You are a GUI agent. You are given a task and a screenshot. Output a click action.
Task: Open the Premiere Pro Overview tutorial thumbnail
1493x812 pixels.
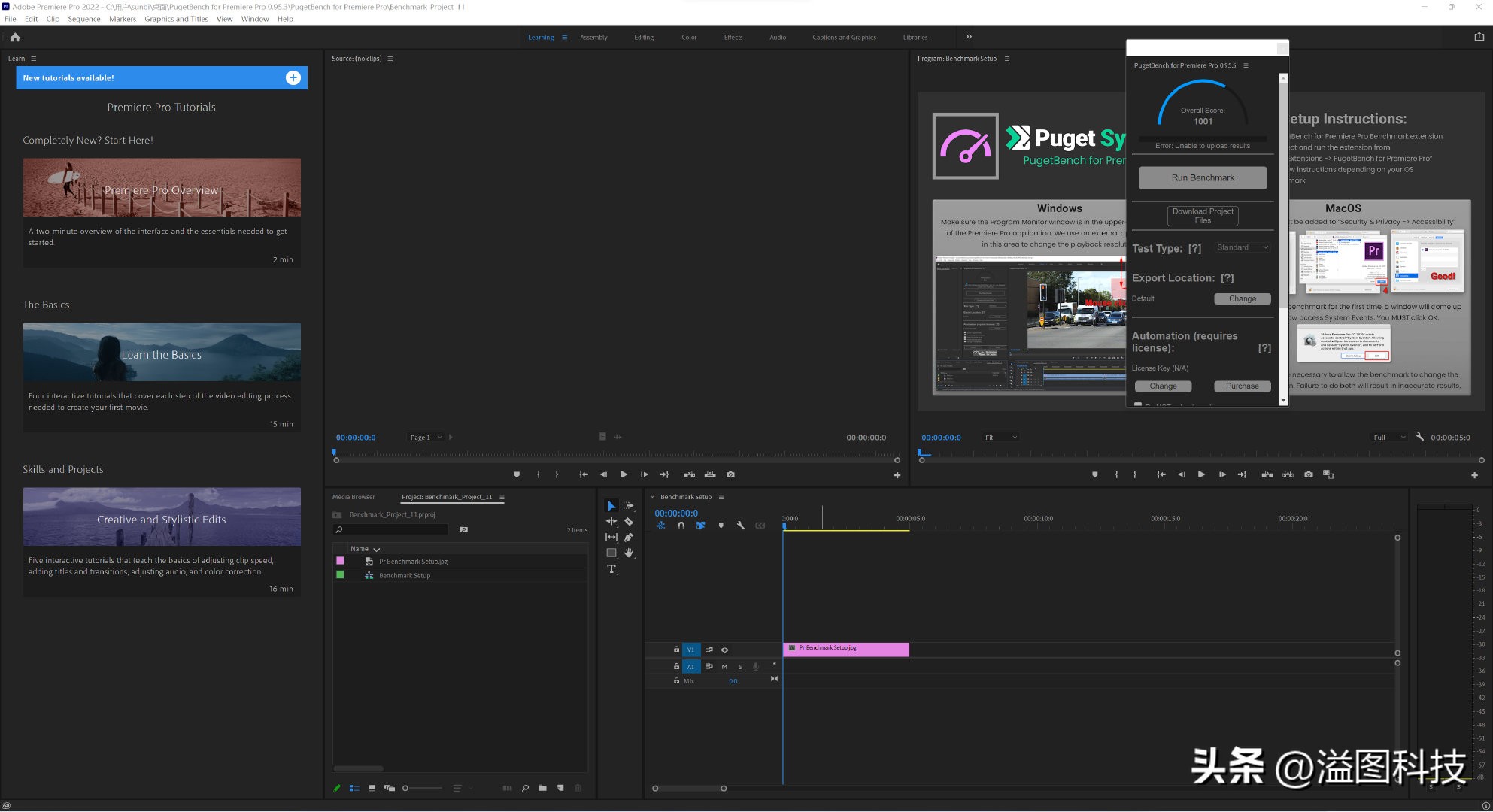(x=162, y=188)
